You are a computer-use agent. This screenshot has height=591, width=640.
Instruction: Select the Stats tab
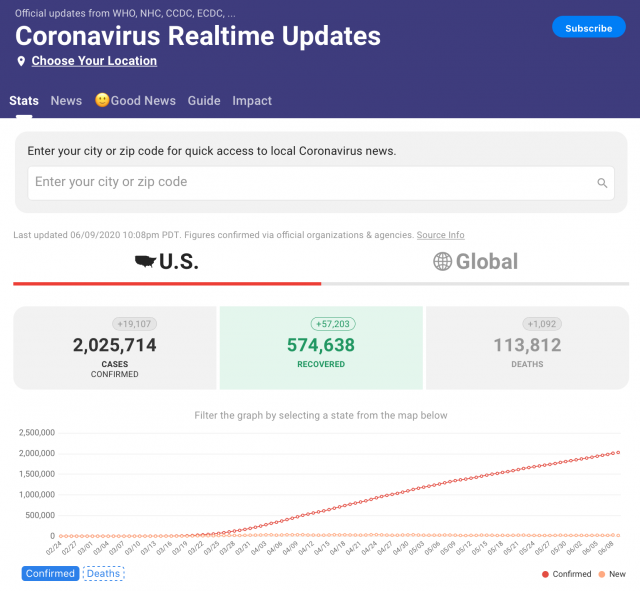(24, 101)
